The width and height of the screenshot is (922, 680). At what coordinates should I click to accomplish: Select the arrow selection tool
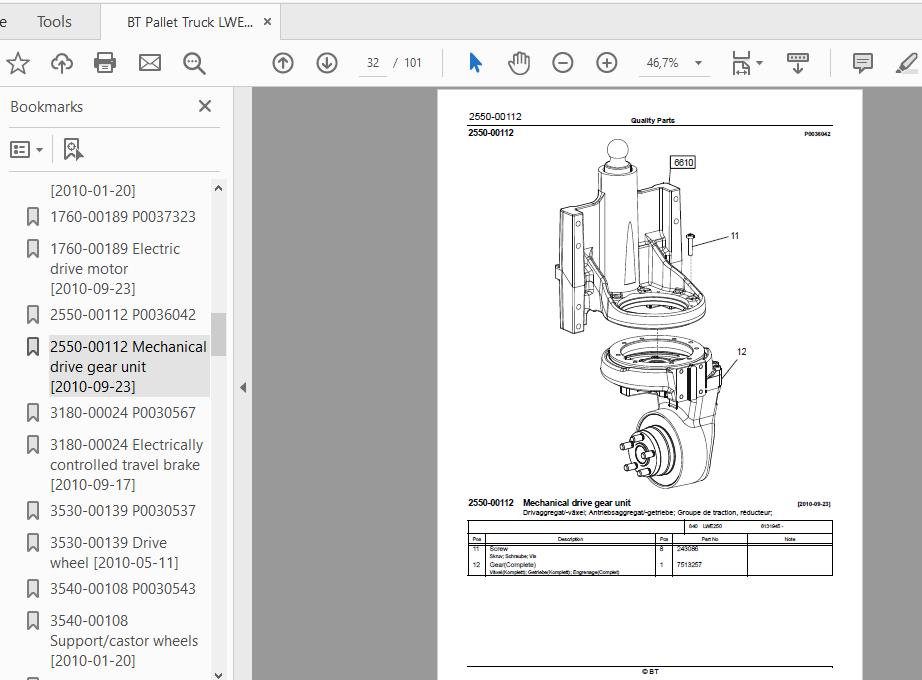coord(475,63)
